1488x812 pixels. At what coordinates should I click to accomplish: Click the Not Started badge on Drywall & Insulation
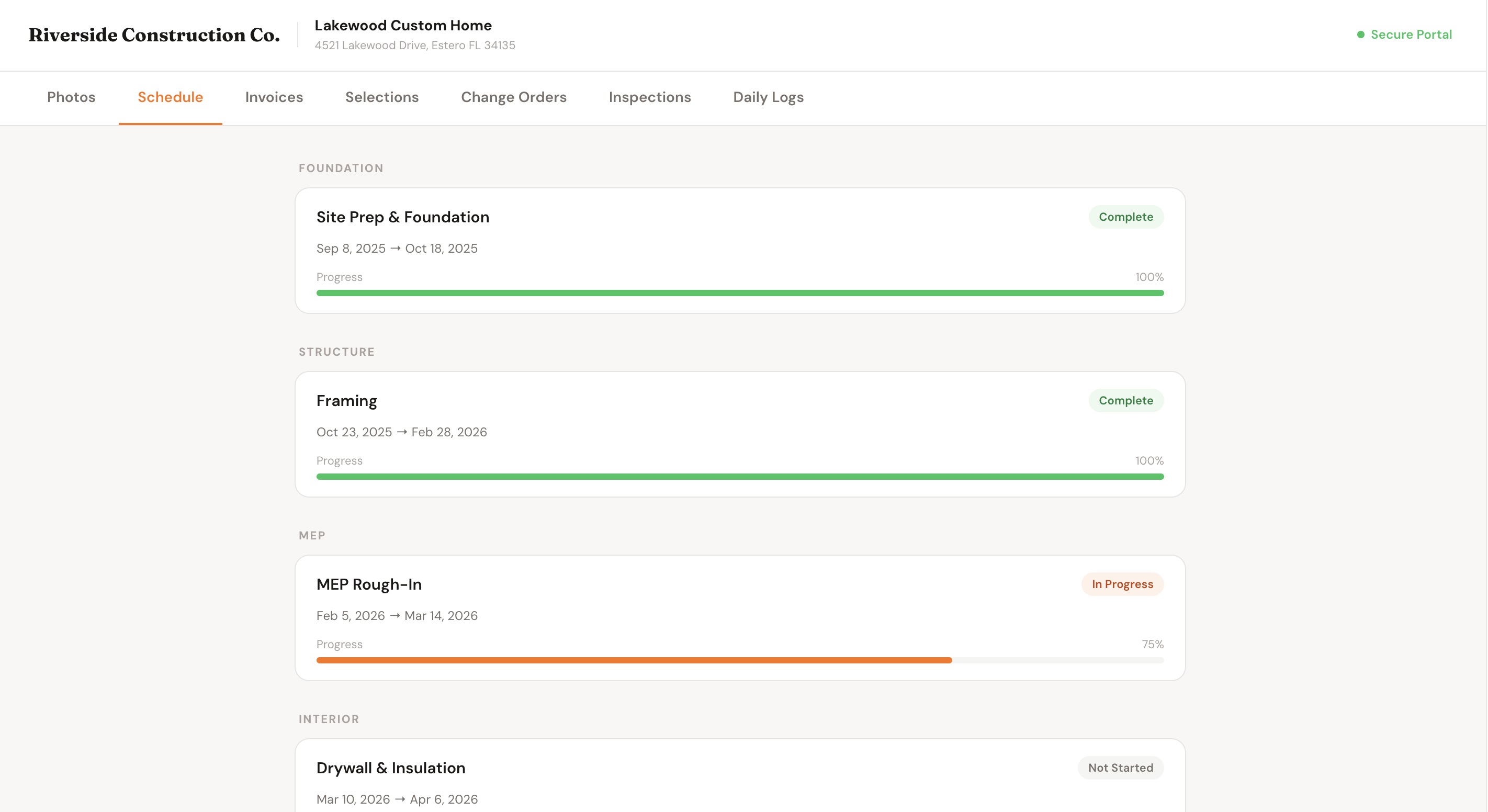click(x=1120, y=768)
